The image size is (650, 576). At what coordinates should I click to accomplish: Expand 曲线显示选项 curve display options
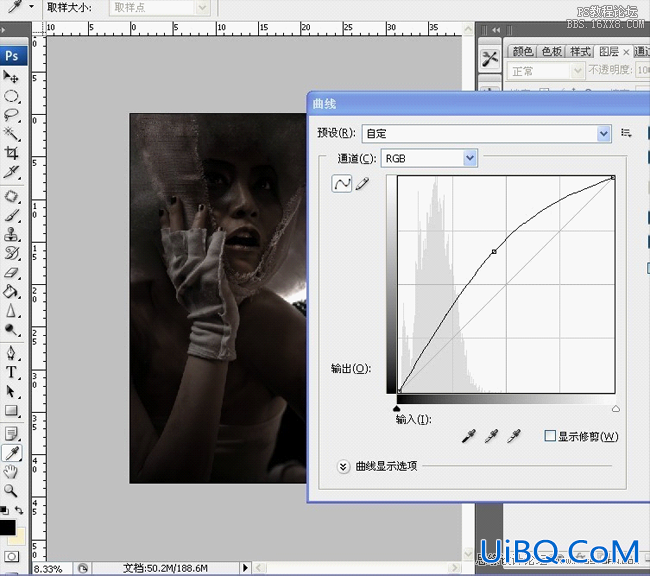click(343, 467)
